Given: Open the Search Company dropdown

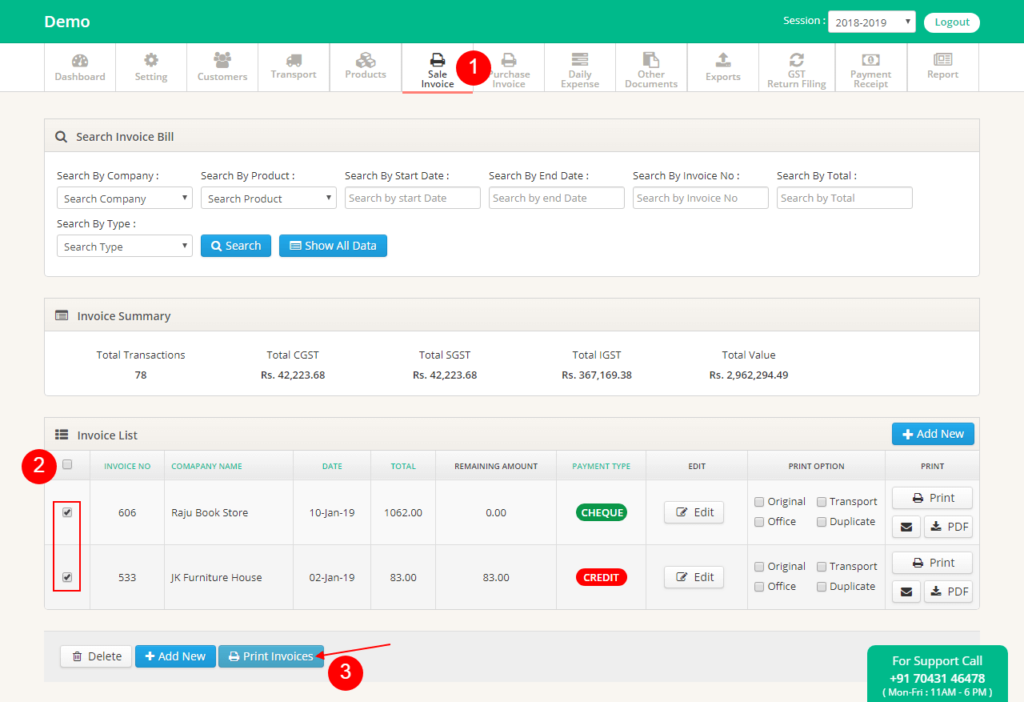Looking at the screenshot, I should tap(124, 197).
